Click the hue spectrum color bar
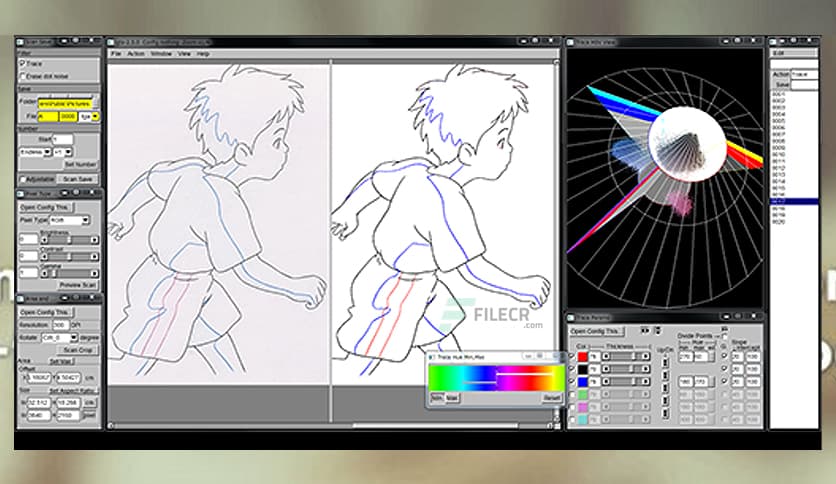This screenshot has width=836, height=484. [x=496, y=377]
